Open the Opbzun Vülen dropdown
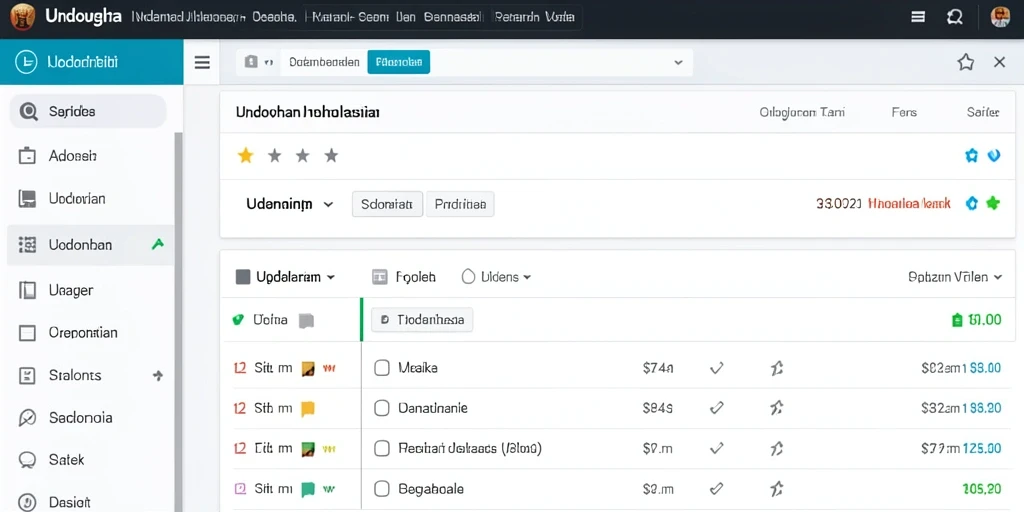 coord(955,277)
